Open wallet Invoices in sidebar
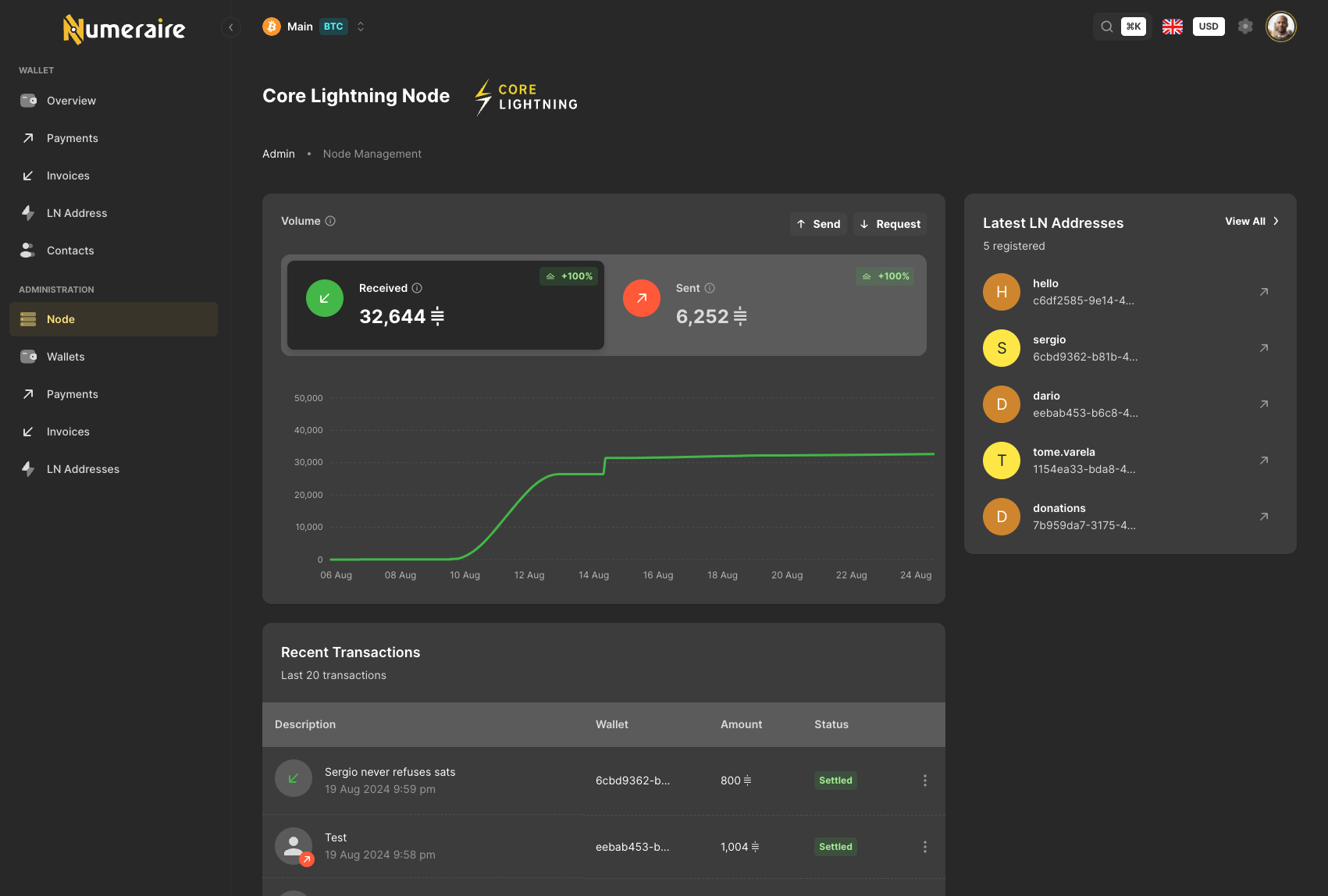 114,176
